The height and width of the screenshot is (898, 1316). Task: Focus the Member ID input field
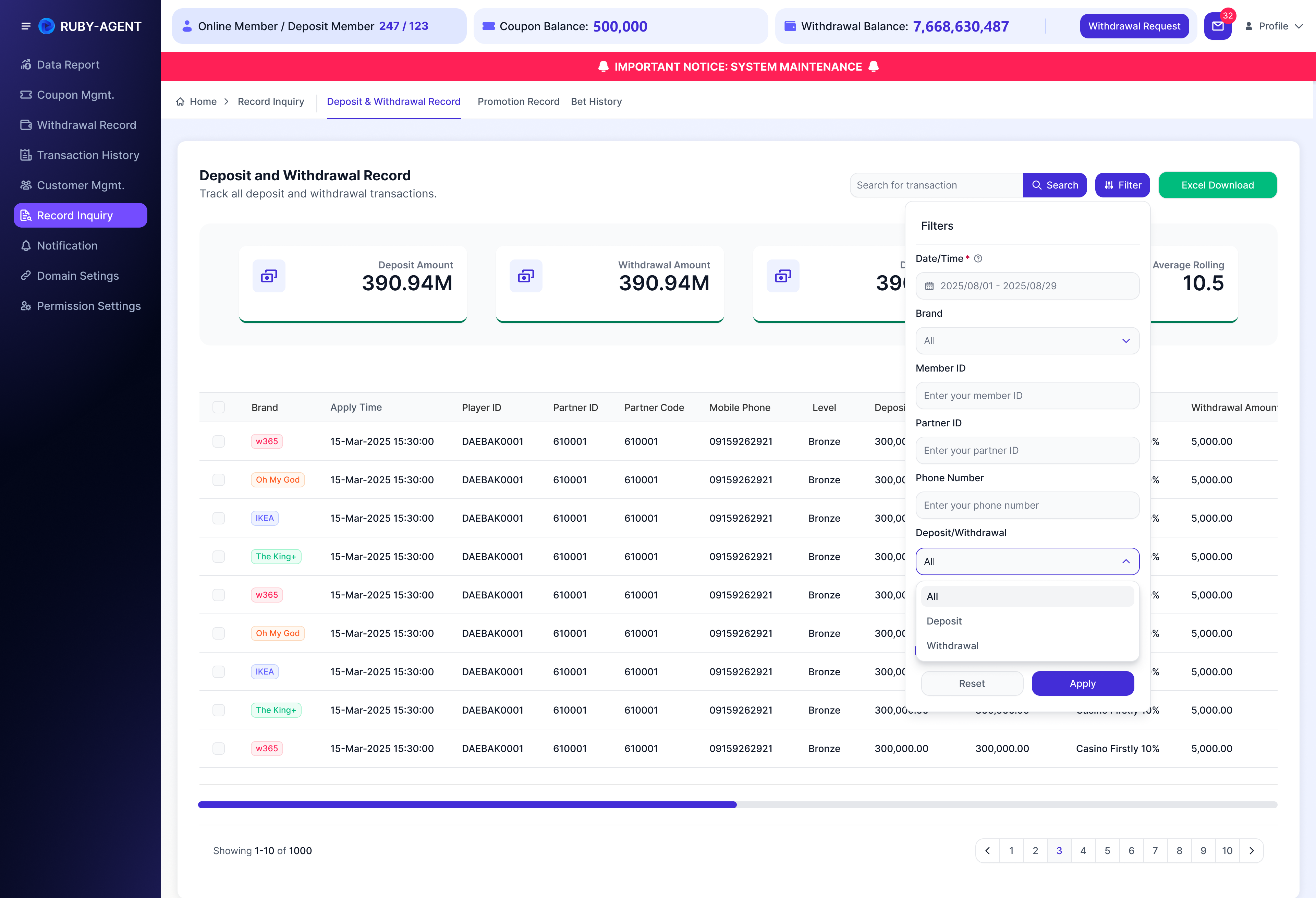(1027, 395)
